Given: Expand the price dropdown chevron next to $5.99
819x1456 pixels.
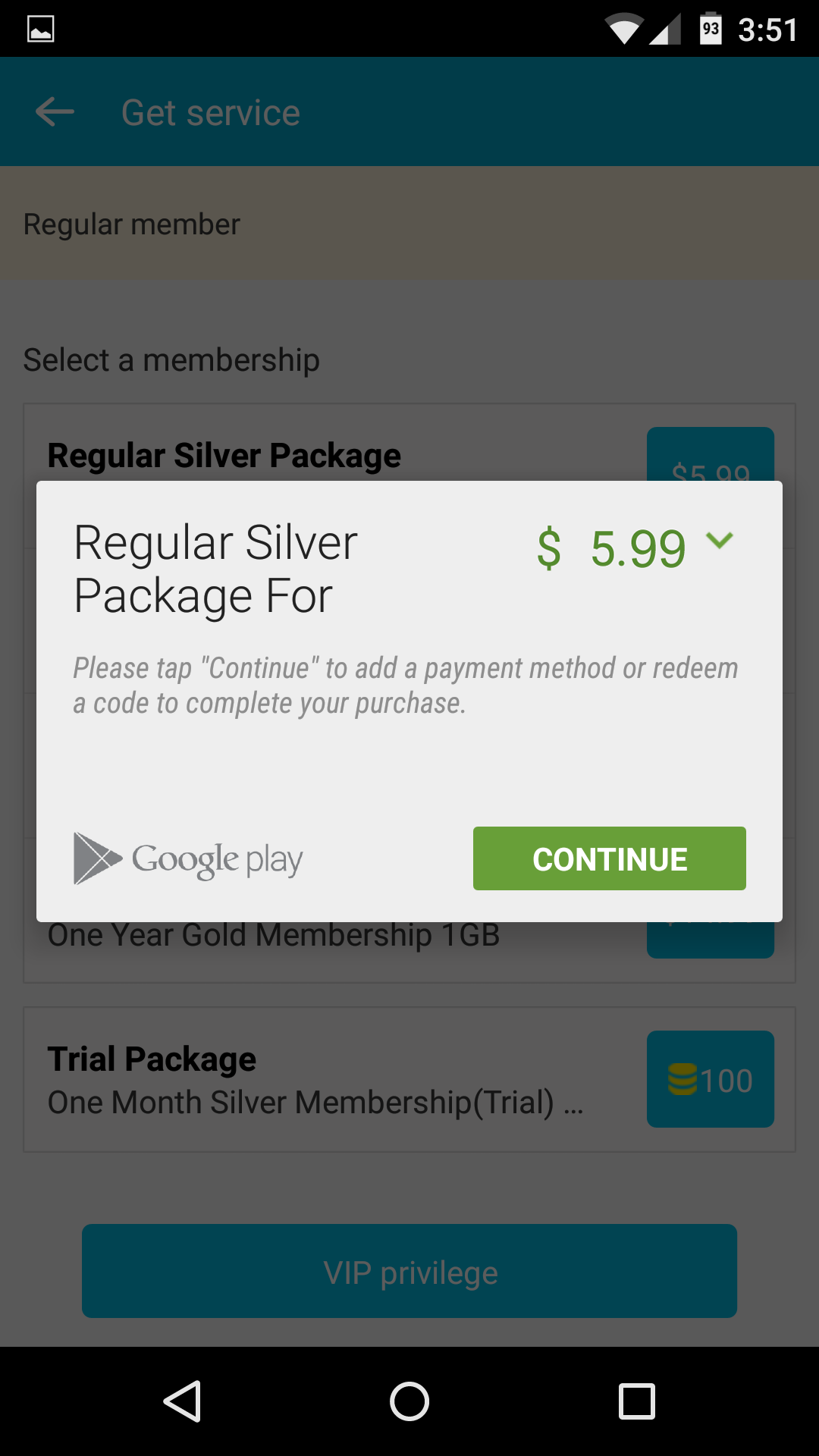Looking at the screenshot, I should (719, 540).
